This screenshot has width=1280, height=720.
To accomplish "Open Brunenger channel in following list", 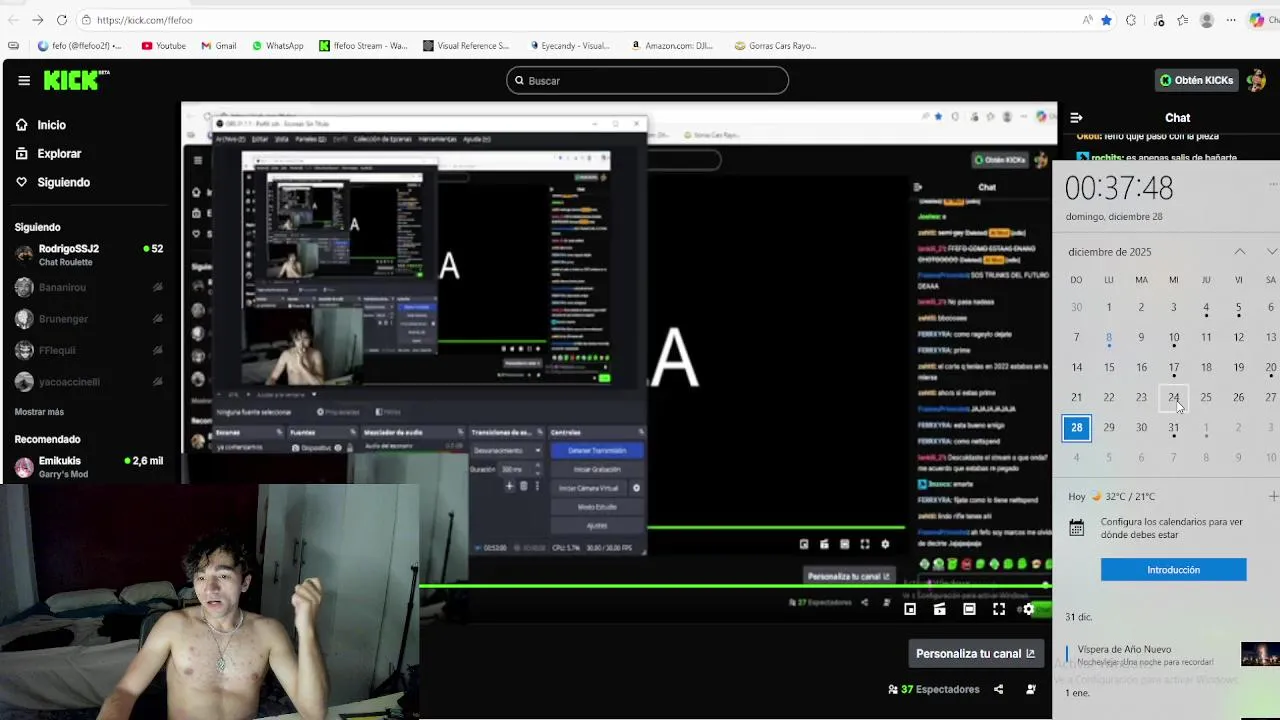I will click(88, 319).
